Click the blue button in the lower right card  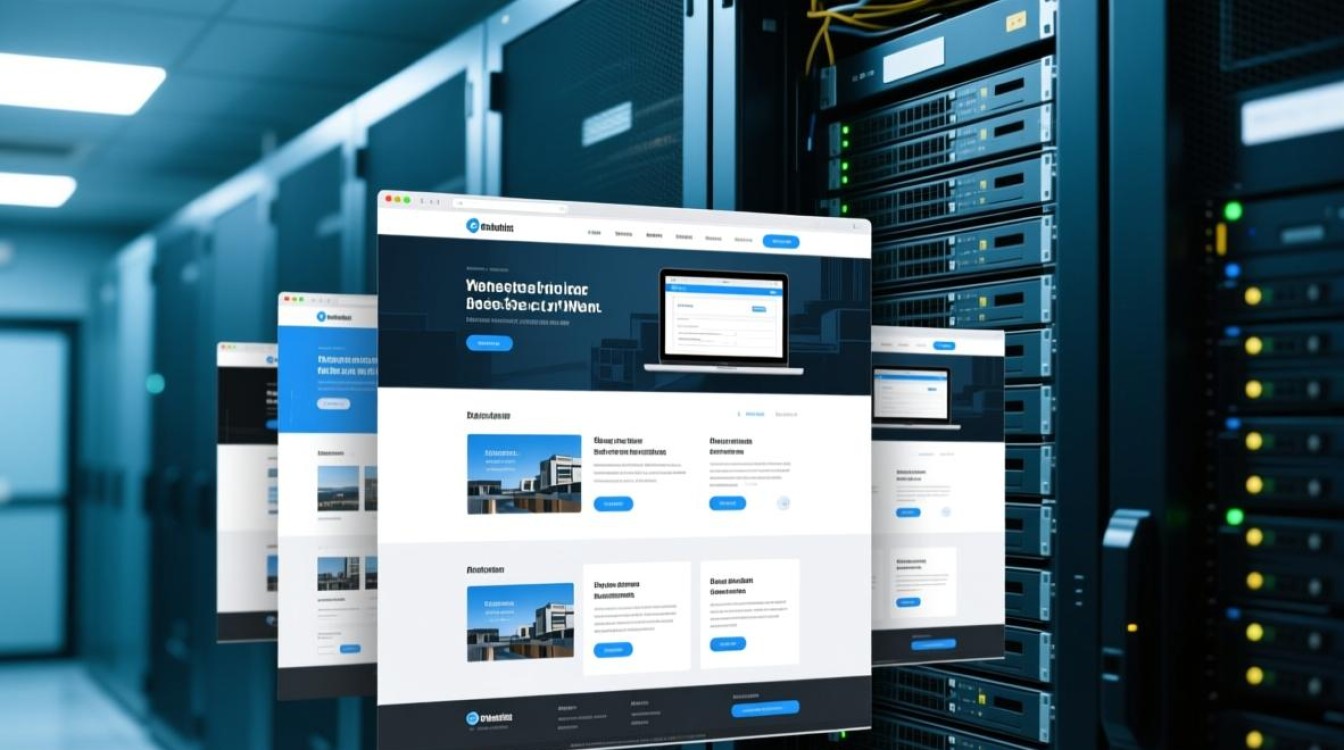[x=727, y=644]
